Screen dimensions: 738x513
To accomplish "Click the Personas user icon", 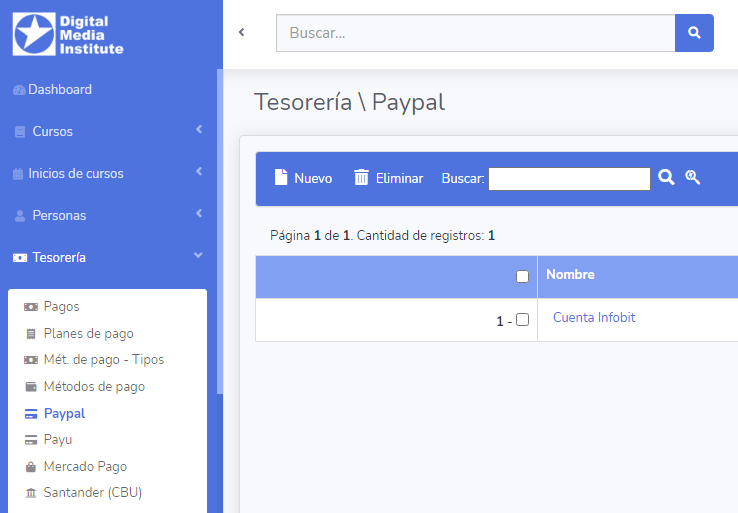I will click(20, 216).
